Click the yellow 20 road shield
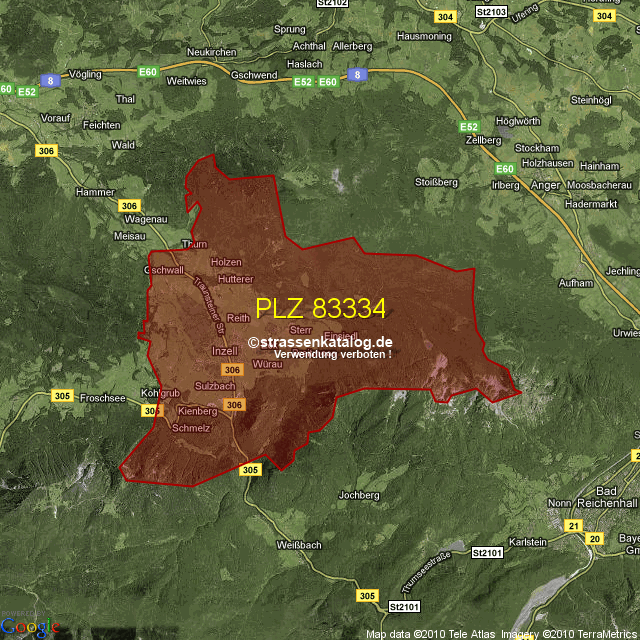The height and width of the screenshot is (640, 640). pos(595,539)
